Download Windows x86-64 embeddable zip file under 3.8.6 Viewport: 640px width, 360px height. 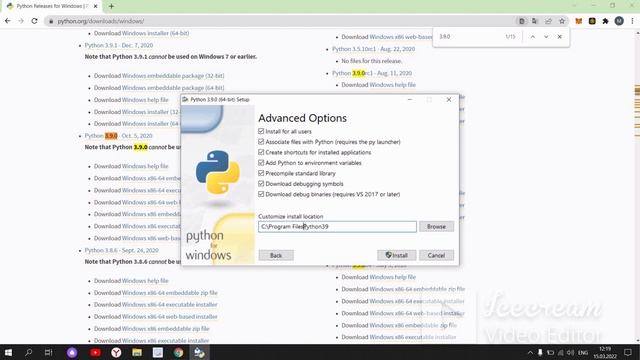point(170,293)
